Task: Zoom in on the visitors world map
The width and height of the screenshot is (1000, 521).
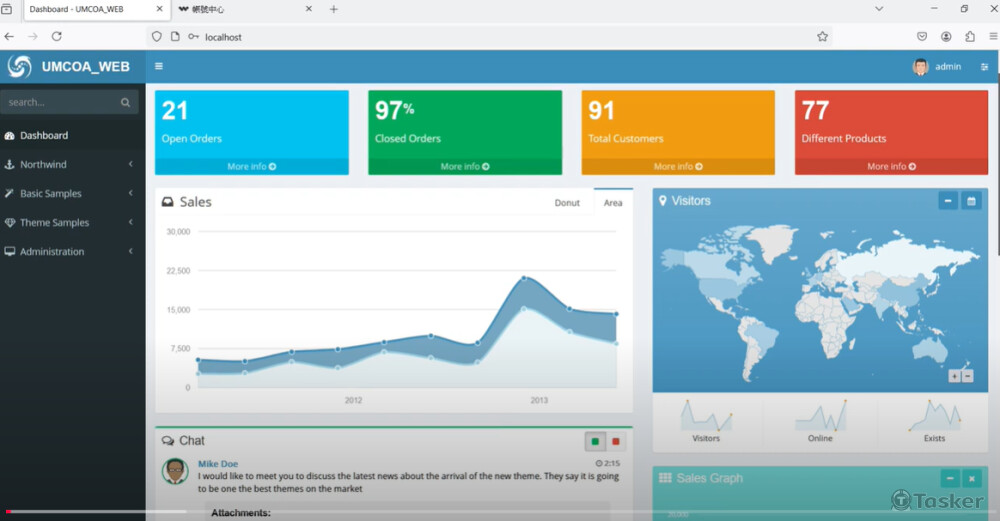Action: (955, 376)
